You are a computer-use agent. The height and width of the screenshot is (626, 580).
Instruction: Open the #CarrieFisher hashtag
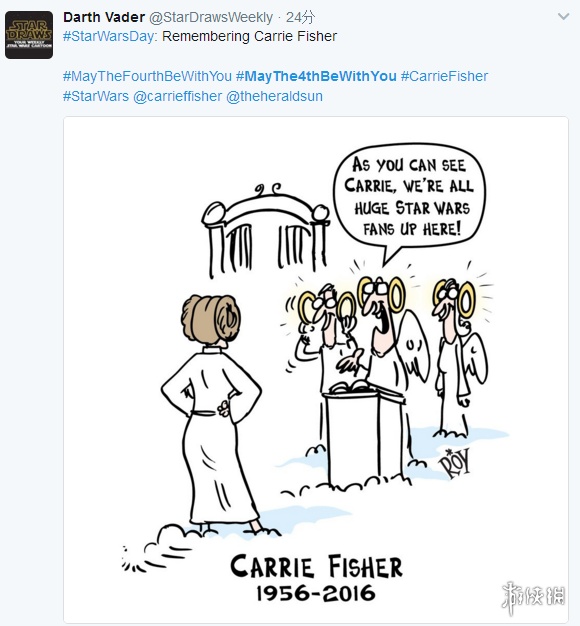pos(444,76)
